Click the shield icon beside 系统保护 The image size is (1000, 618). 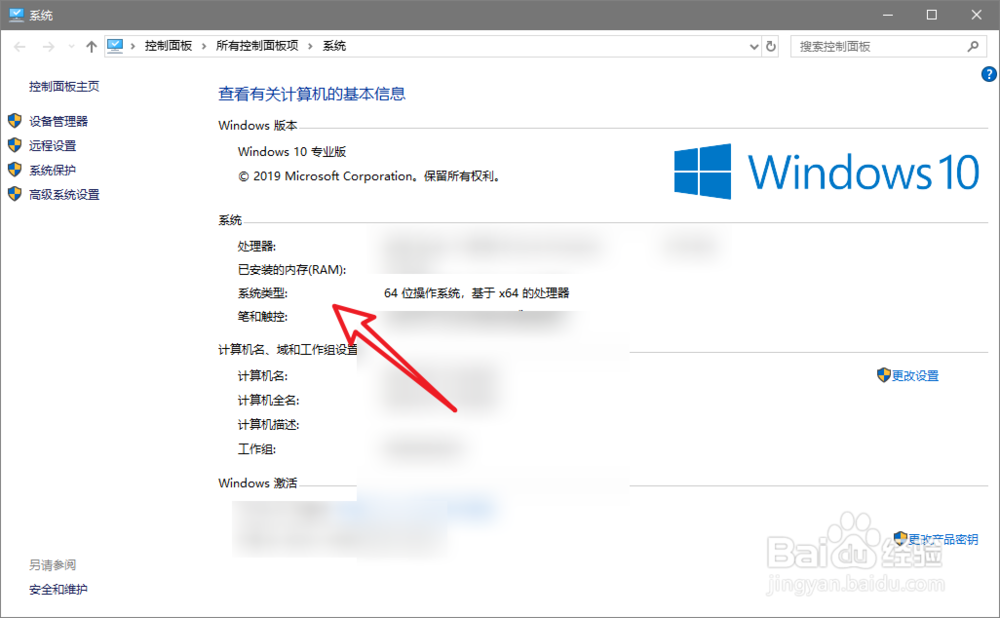click(x=15, y=170)
